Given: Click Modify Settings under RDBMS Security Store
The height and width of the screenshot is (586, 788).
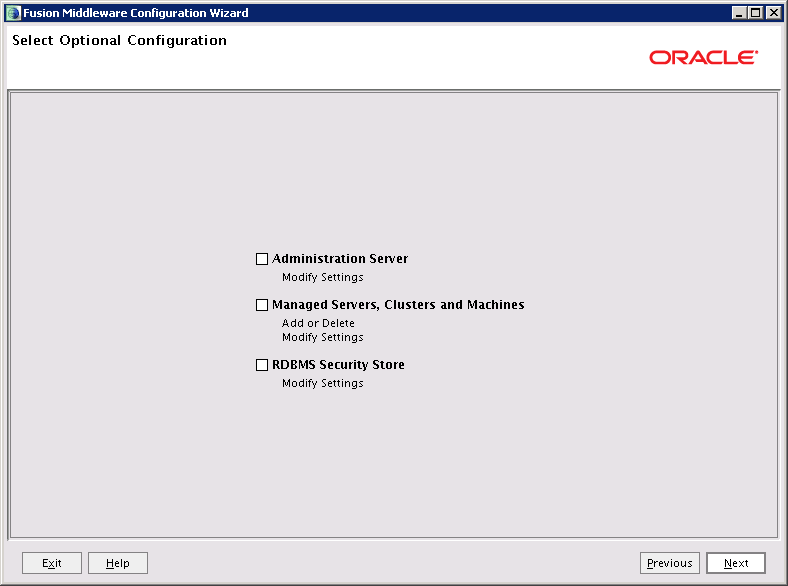Looking at the screenshot, I should (x=322, y=383).
